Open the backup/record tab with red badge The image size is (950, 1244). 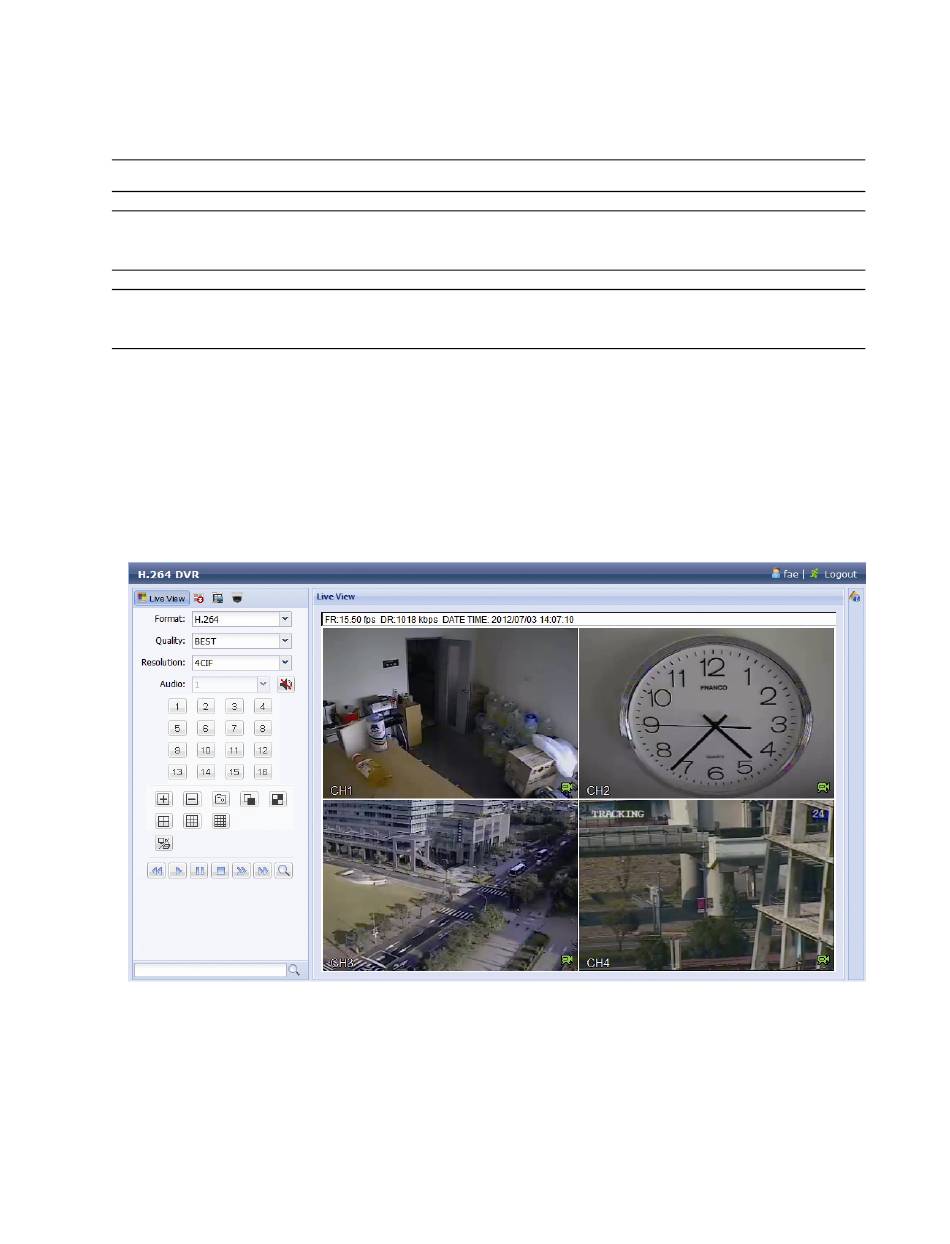tap(199, 598)
